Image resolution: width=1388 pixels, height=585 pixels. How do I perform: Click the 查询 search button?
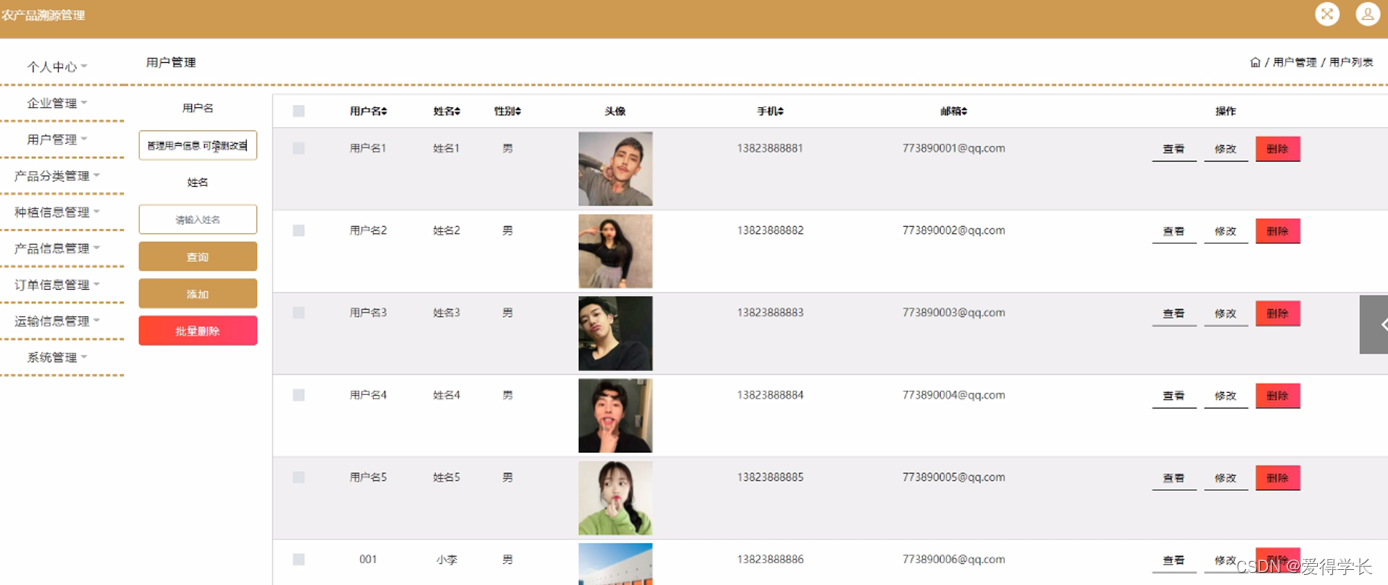coord(198,257)
